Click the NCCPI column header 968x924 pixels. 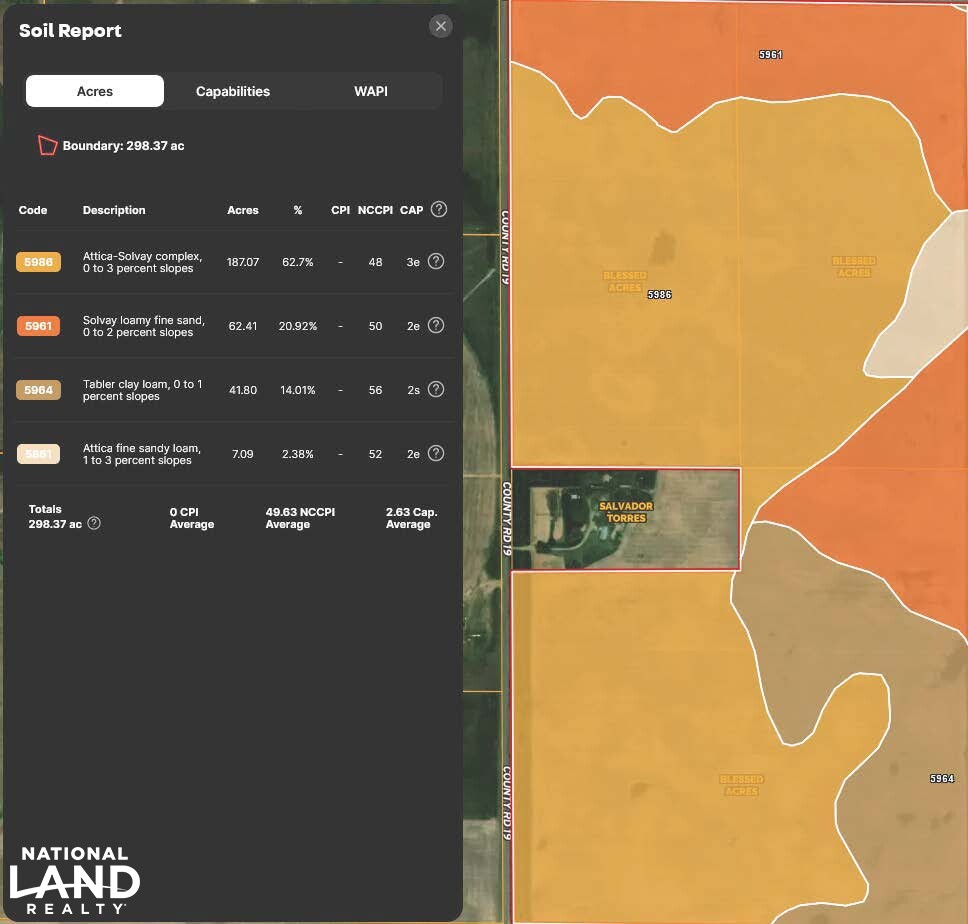(374, 210)
